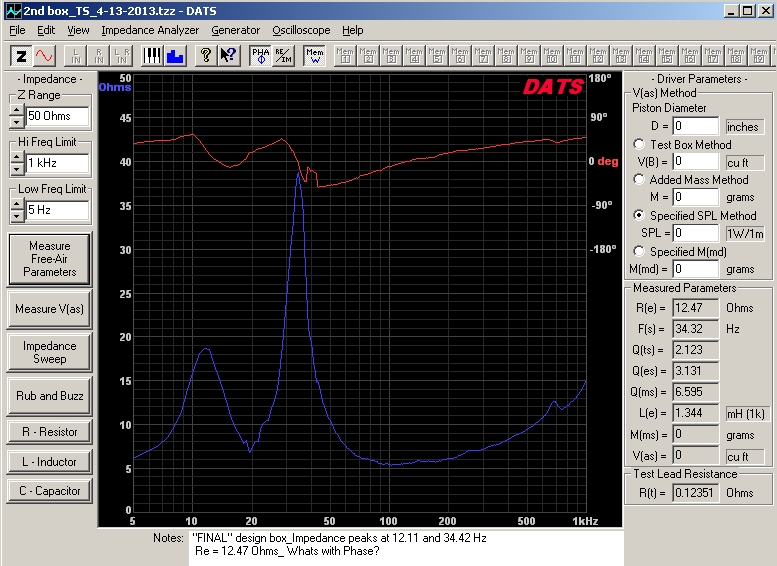Lower Hi Freq Limit with down arrow
777x566 pixels.
[17, 169]
